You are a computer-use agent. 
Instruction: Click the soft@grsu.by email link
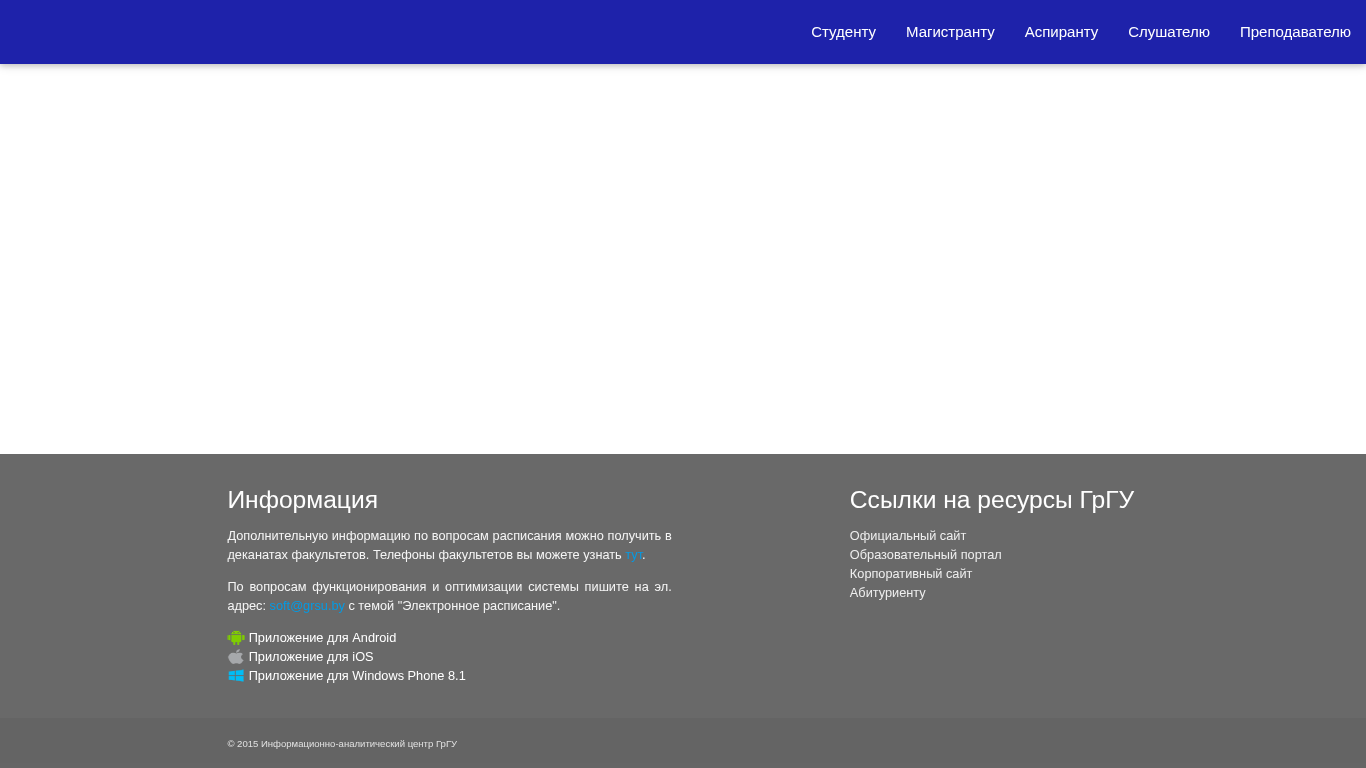point(307,606)
